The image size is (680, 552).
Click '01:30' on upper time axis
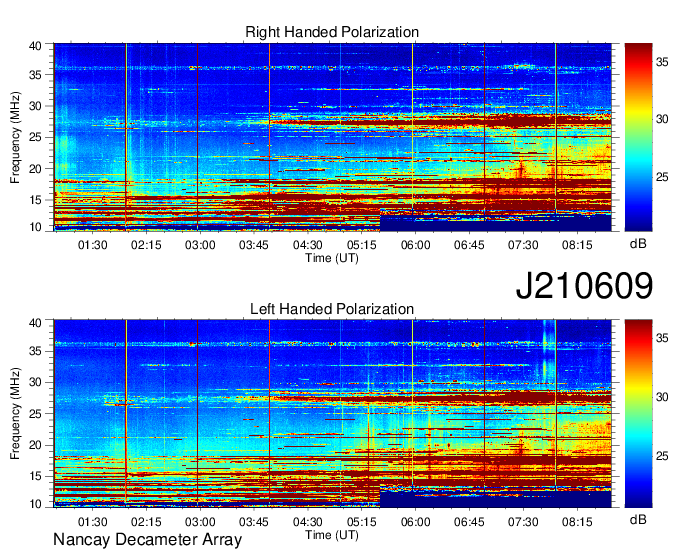[92, 245]
